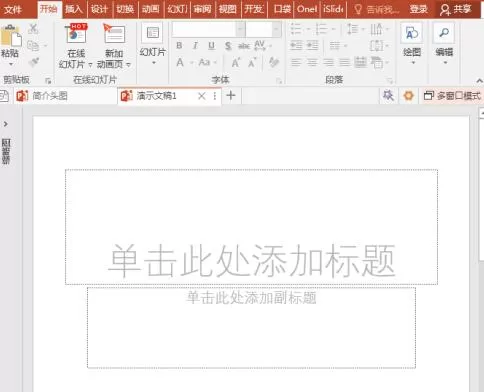The width and height of the screenshot is (484, 392).
Task: Click the Copy icon in clipboard group
Action: click(33, 45)
